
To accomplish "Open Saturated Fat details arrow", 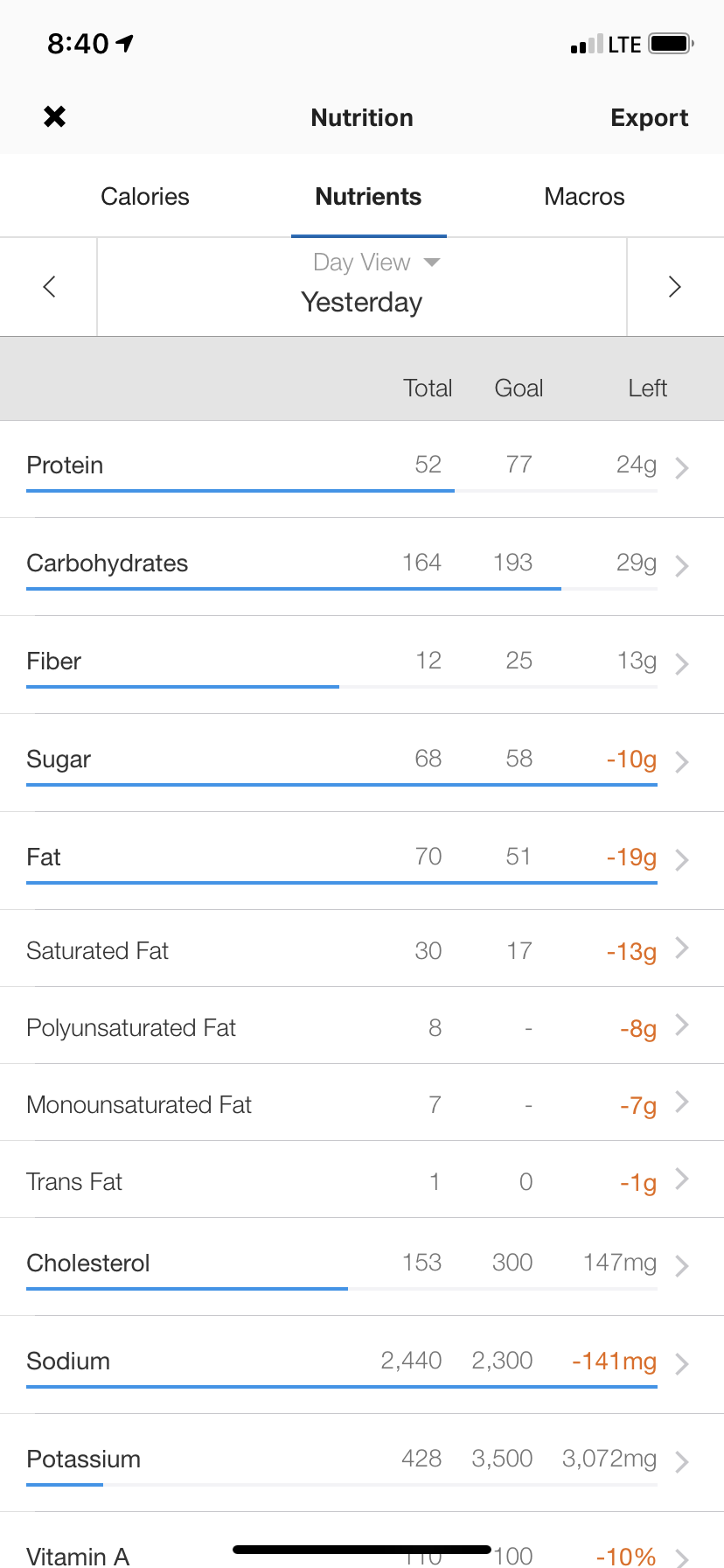I will 682,948.
